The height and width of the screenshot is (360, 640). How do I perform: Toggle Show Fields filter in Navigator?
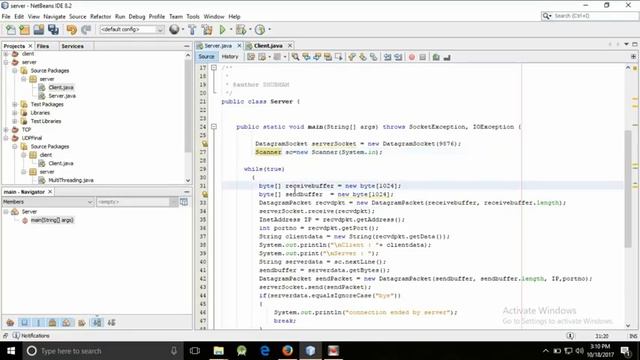[24, 322]
